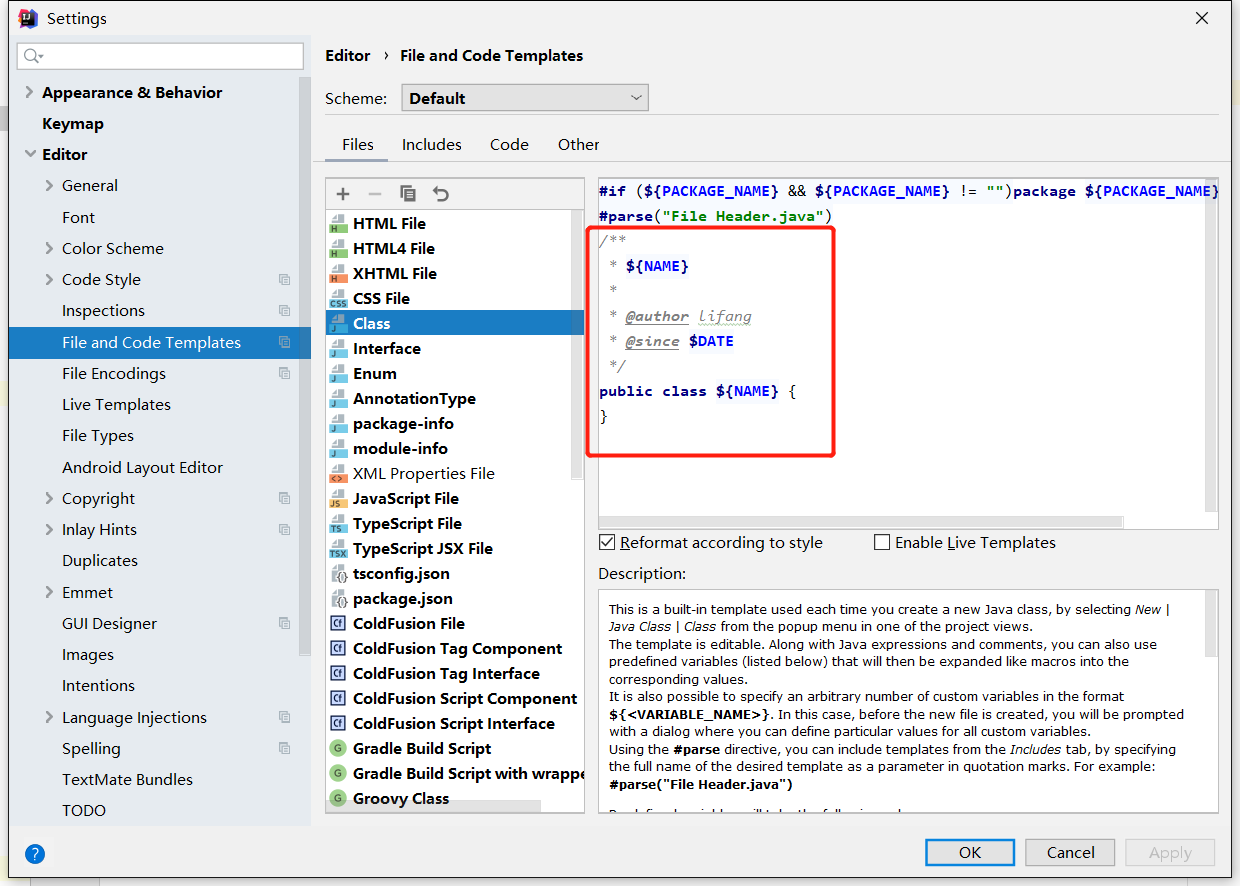Image resolution: width=1240 pixels, height=886 pixels.
Task: Open the Scheme Default dropdown
Action: [525, 98]
